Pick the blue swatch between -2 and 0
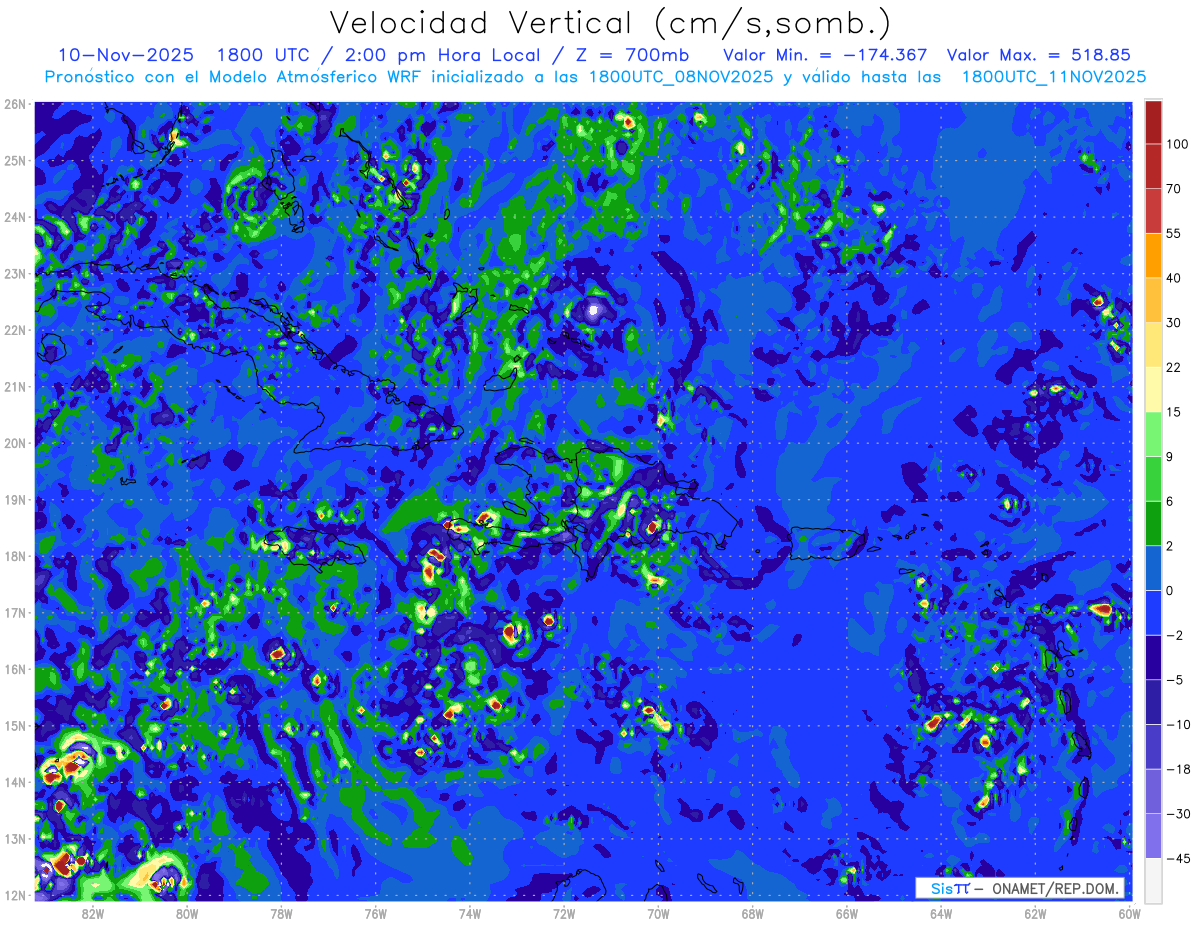1200x927 pixels. point(1153,612)
